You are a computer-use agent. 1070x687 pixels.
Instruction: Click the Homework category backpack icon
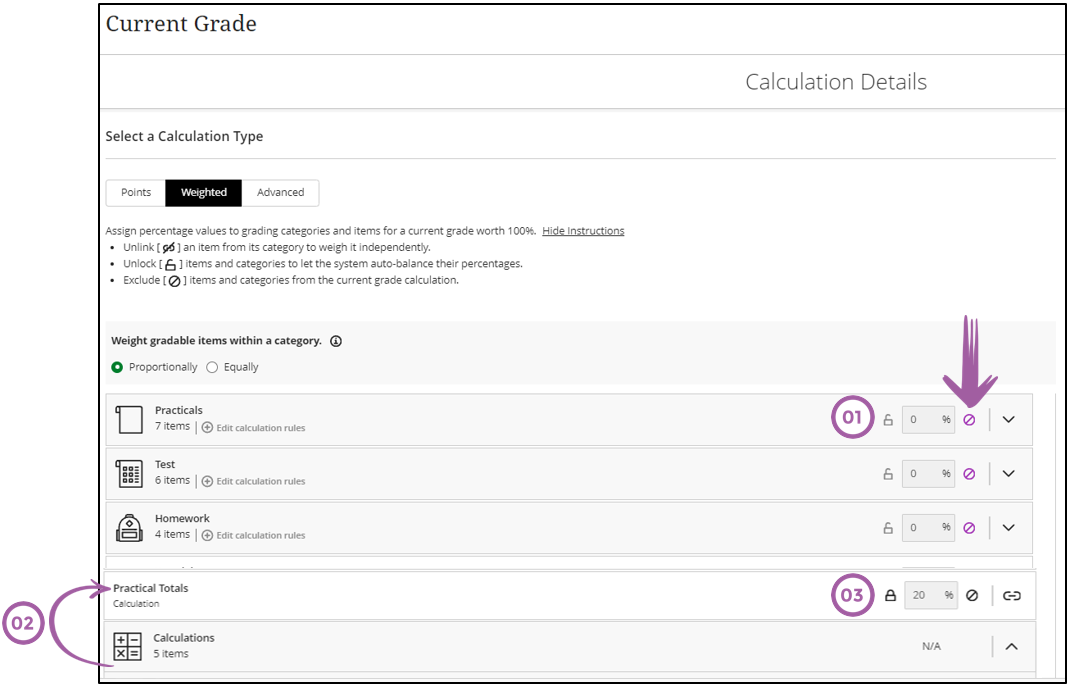coord(129,527)
